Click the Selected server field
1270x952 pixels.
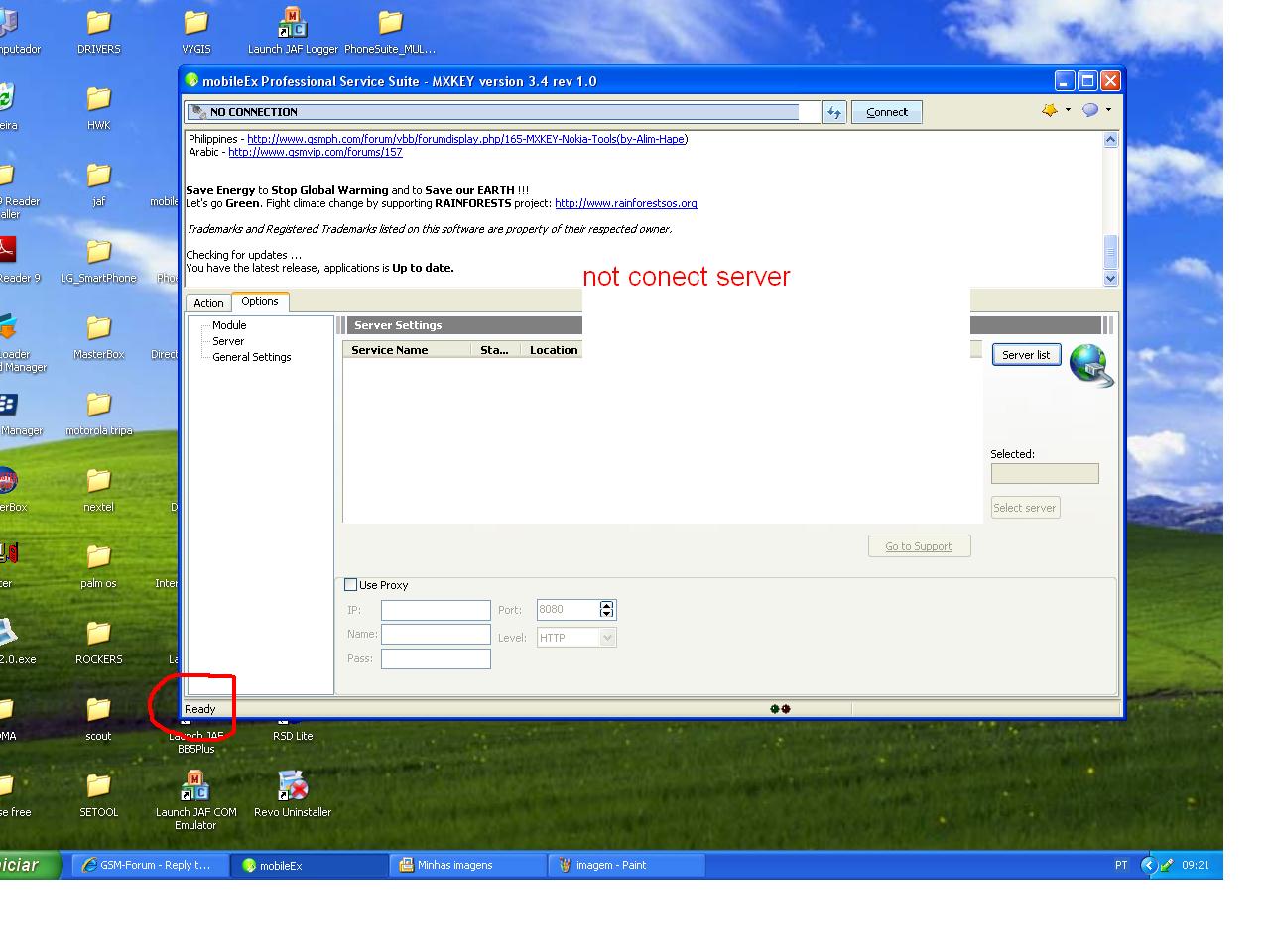click(1045, 474)
